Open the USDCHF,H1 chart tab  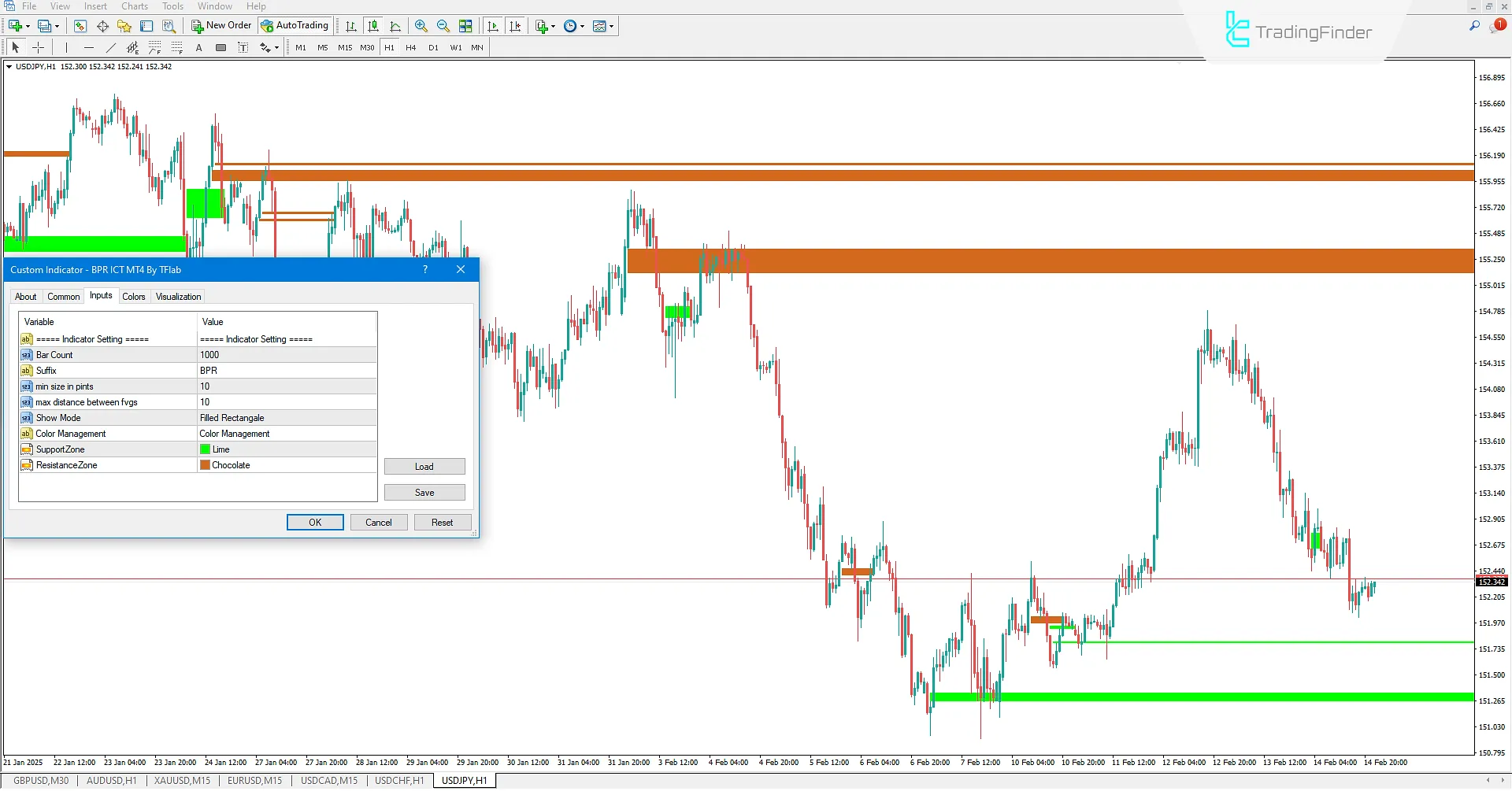coord(399,780)
